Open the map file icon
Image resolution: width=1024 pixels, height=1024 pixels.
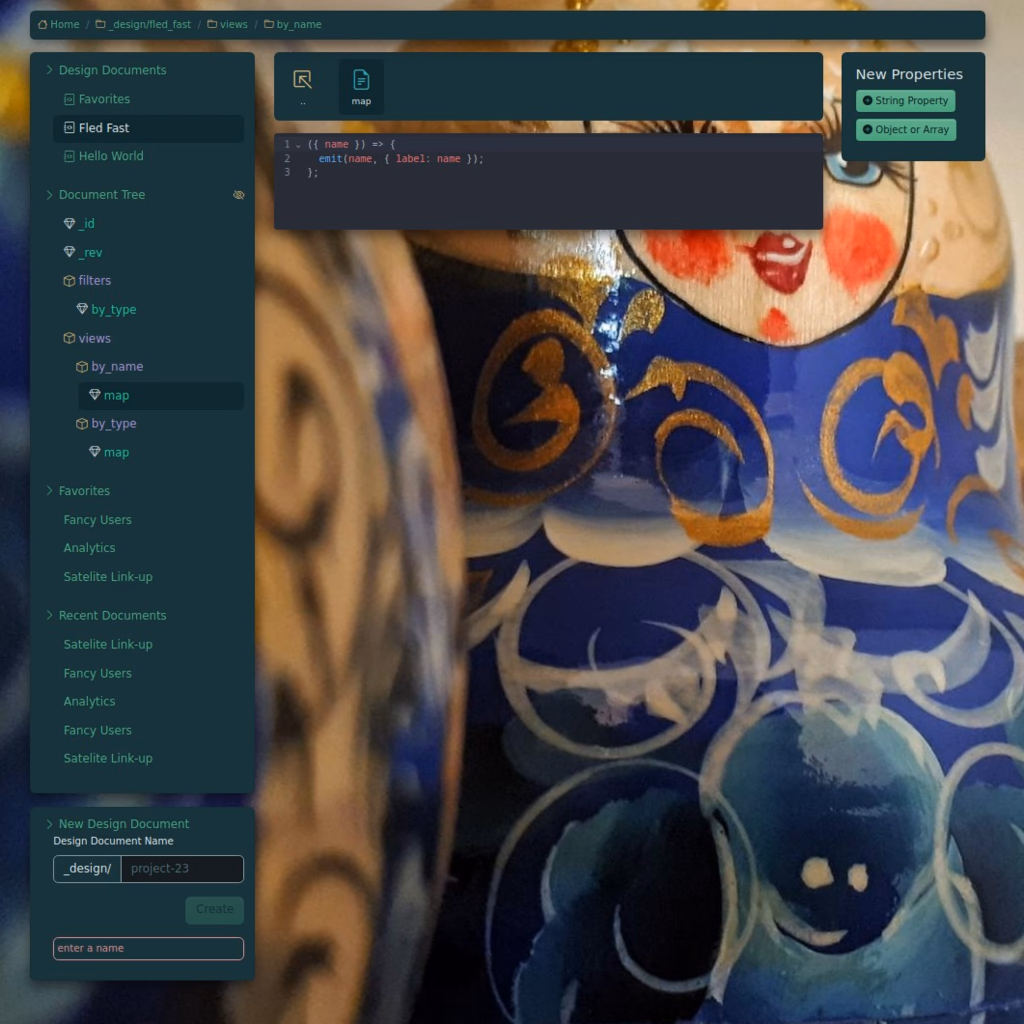361,80
